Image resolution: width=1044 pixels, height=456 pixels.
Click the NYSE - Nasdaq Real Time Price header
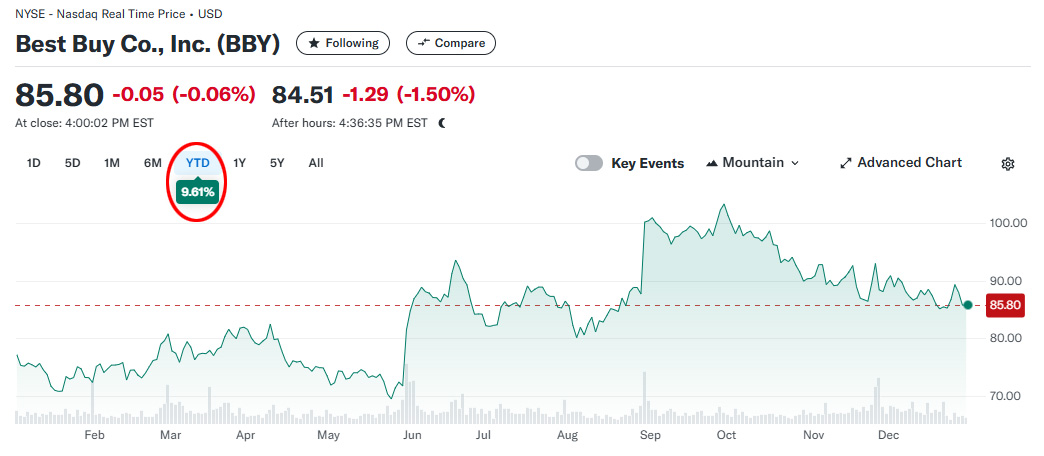[x=119, y=13]
